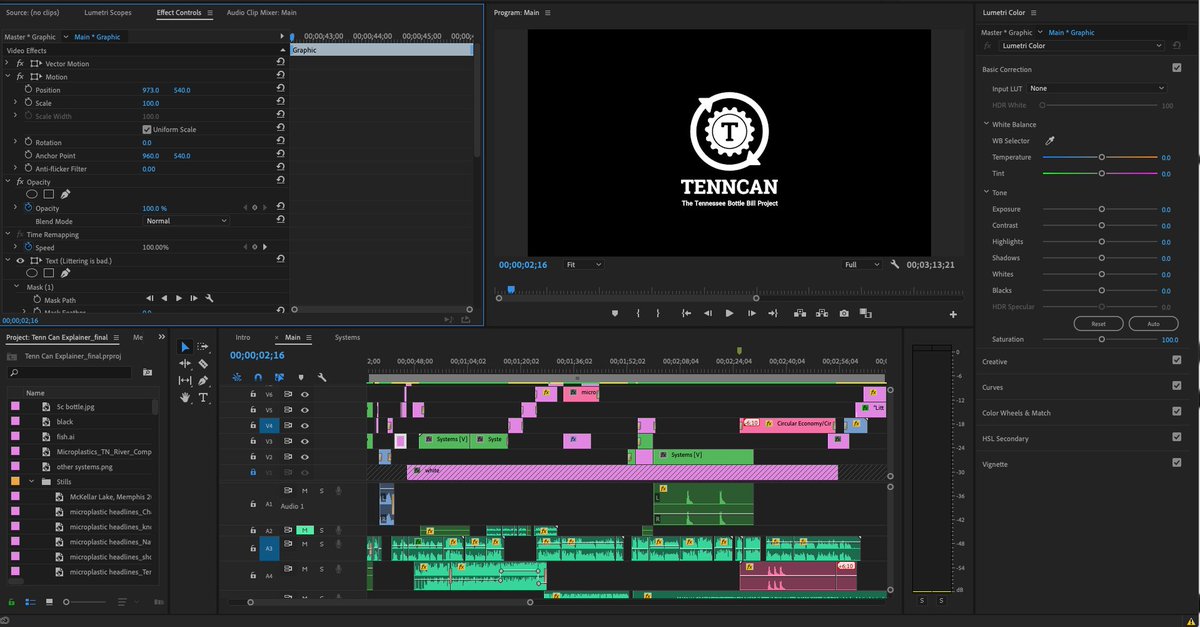The height and width of the screenshot is (627, 1200).
Task: Step back one frame in Program Monitor
Action: pos(708,313)
